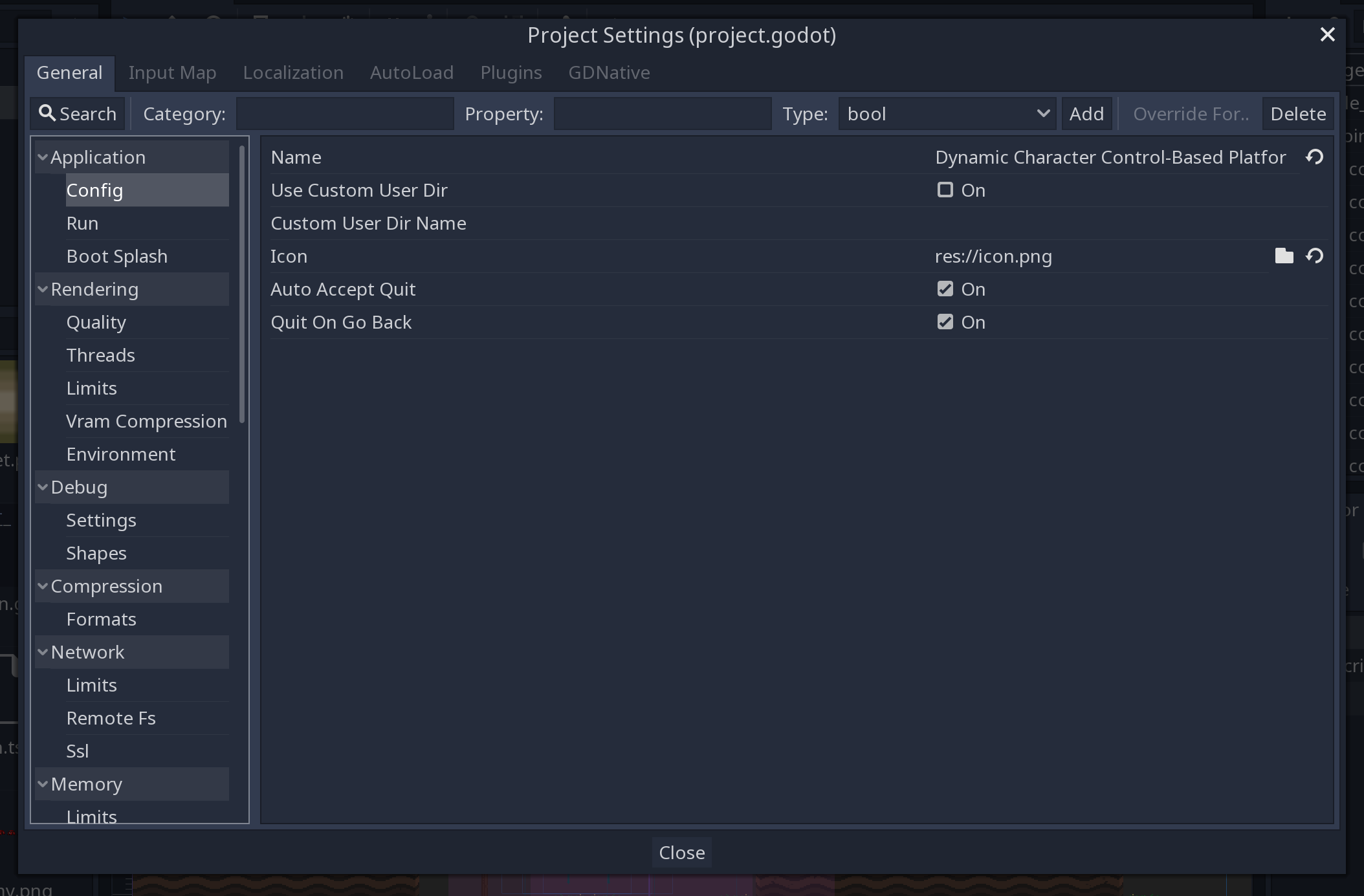Disable Auto Accept Quit
The height and width of the screenshot is (896, 1364).
945,289
